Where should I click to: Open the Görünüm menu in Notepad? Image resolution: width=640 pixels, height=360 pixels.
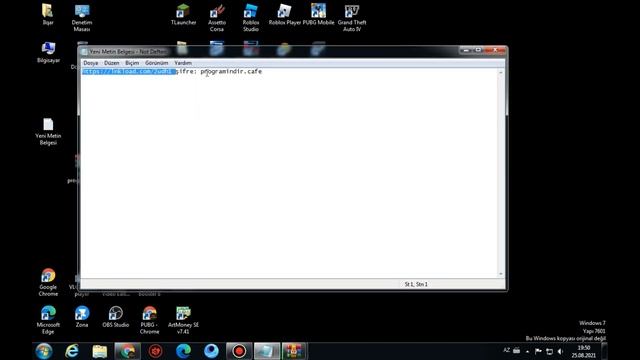tap(157, 63)
